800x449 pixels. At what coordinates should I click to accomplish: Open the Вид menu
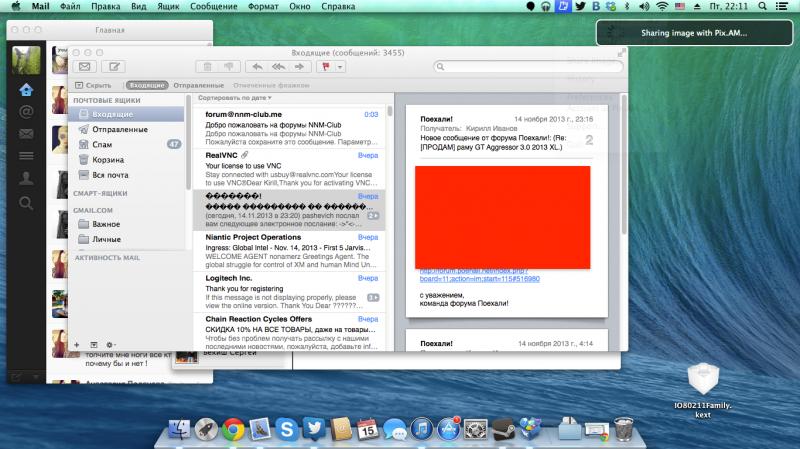(x=138, y=7)
